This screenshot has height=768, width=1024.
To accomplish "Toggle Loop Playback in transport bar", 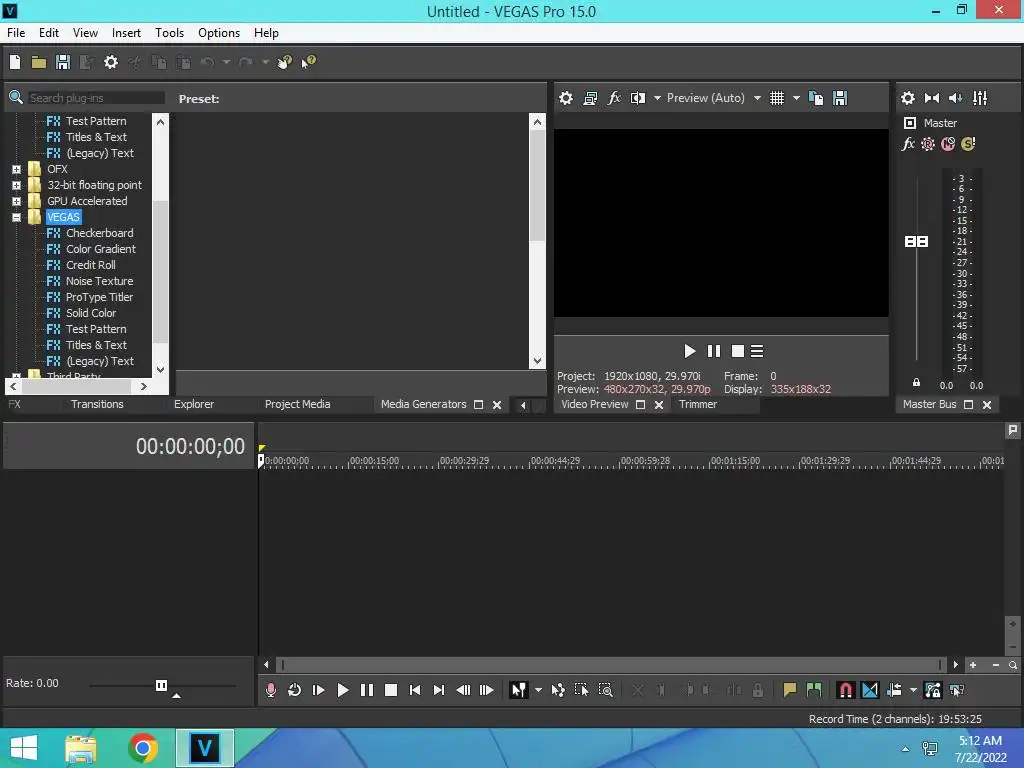I will [295, 690].
